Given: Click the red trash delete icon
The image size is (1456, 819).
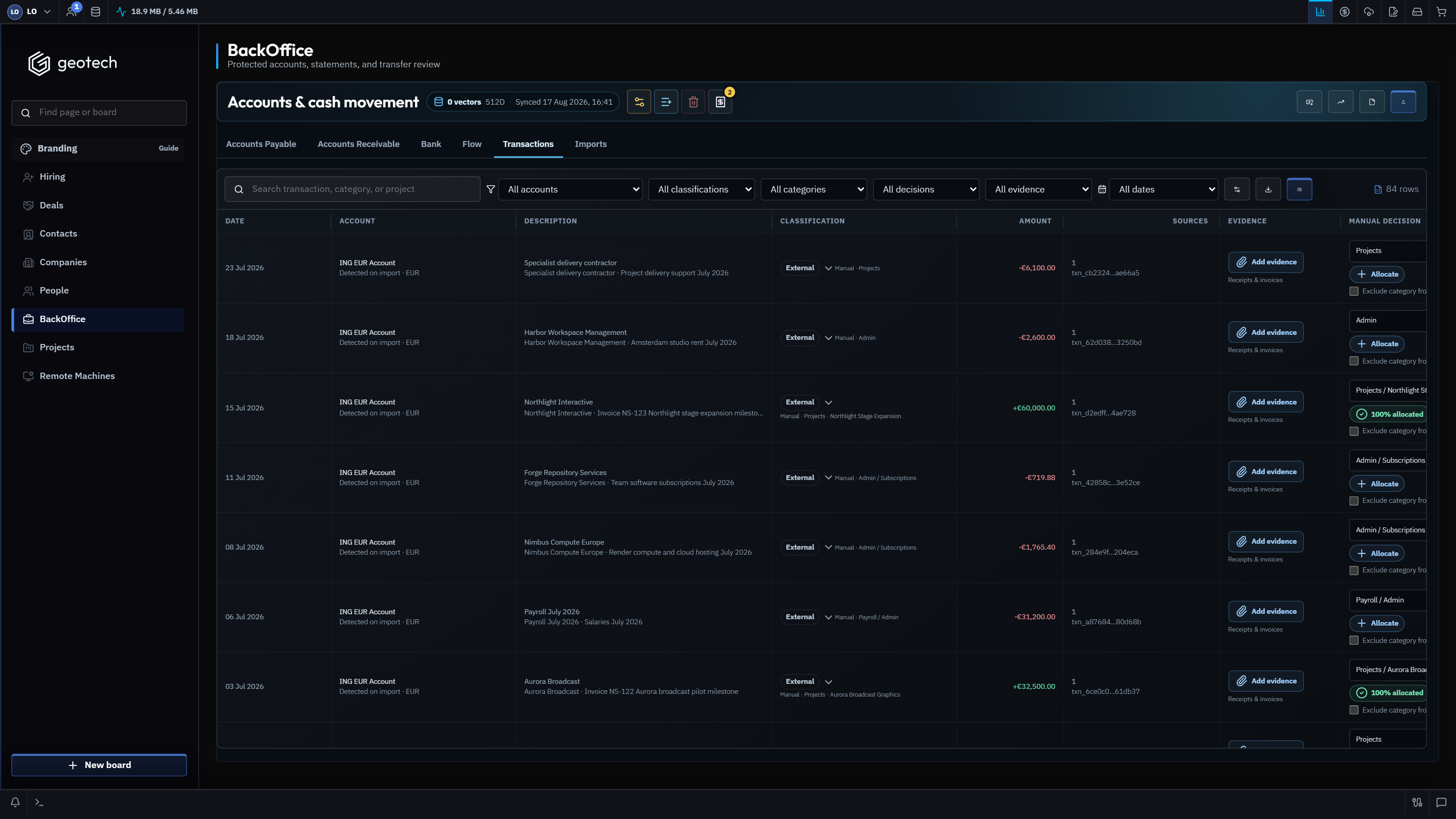Looking at the screenshot, I should (693, 102).
